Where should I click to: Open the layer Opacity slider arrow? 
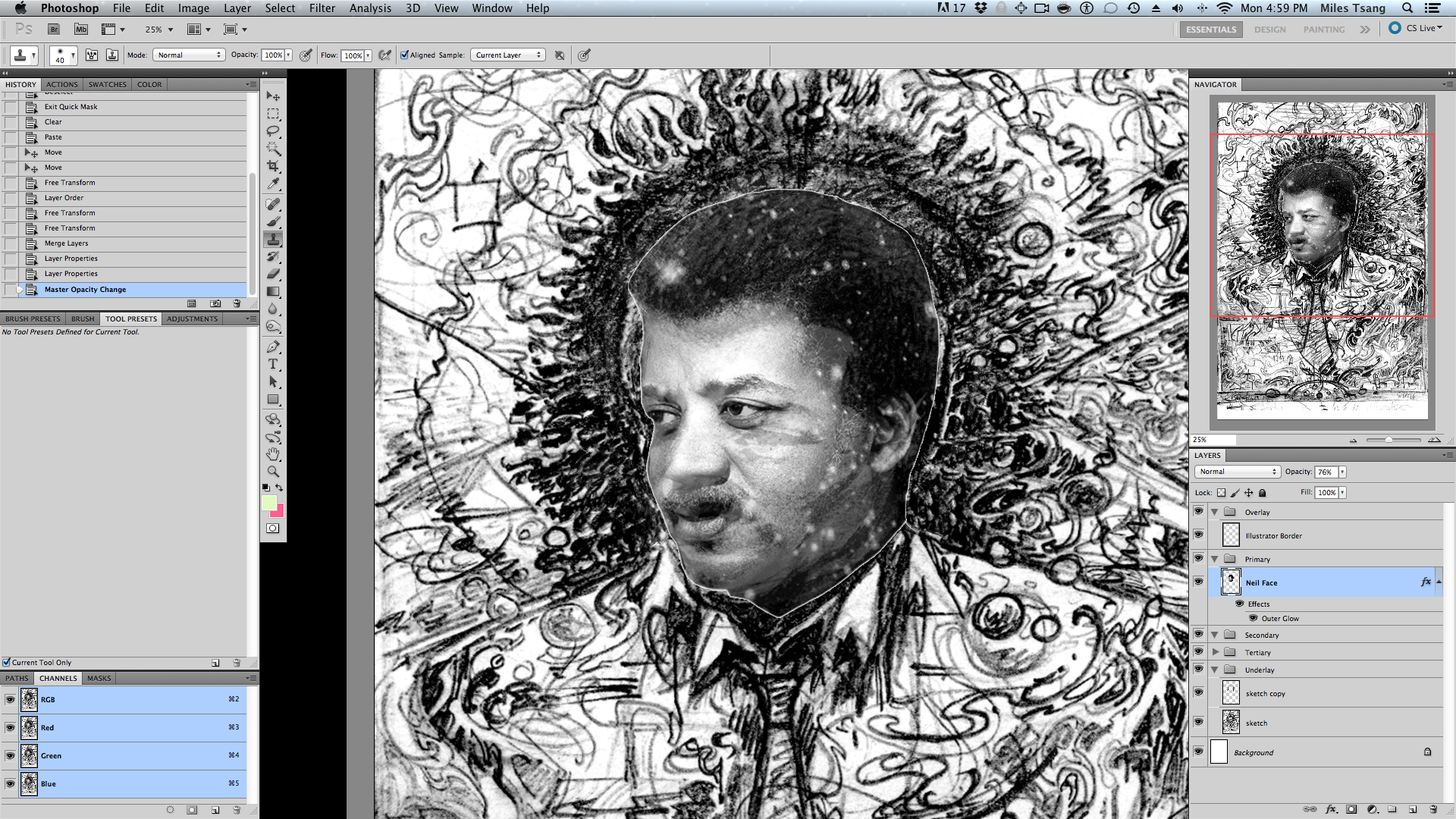point(1342,472)
